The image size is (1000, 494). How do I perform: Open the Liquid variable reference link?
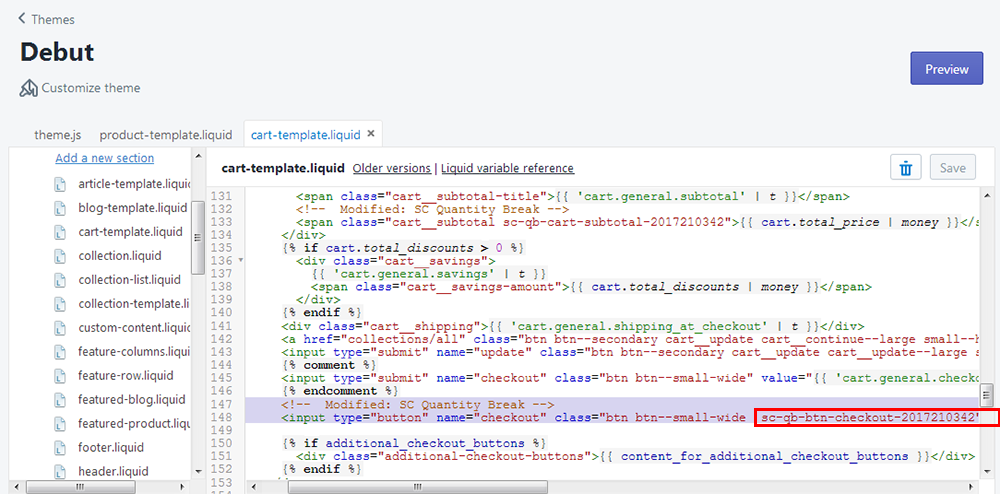507,168
